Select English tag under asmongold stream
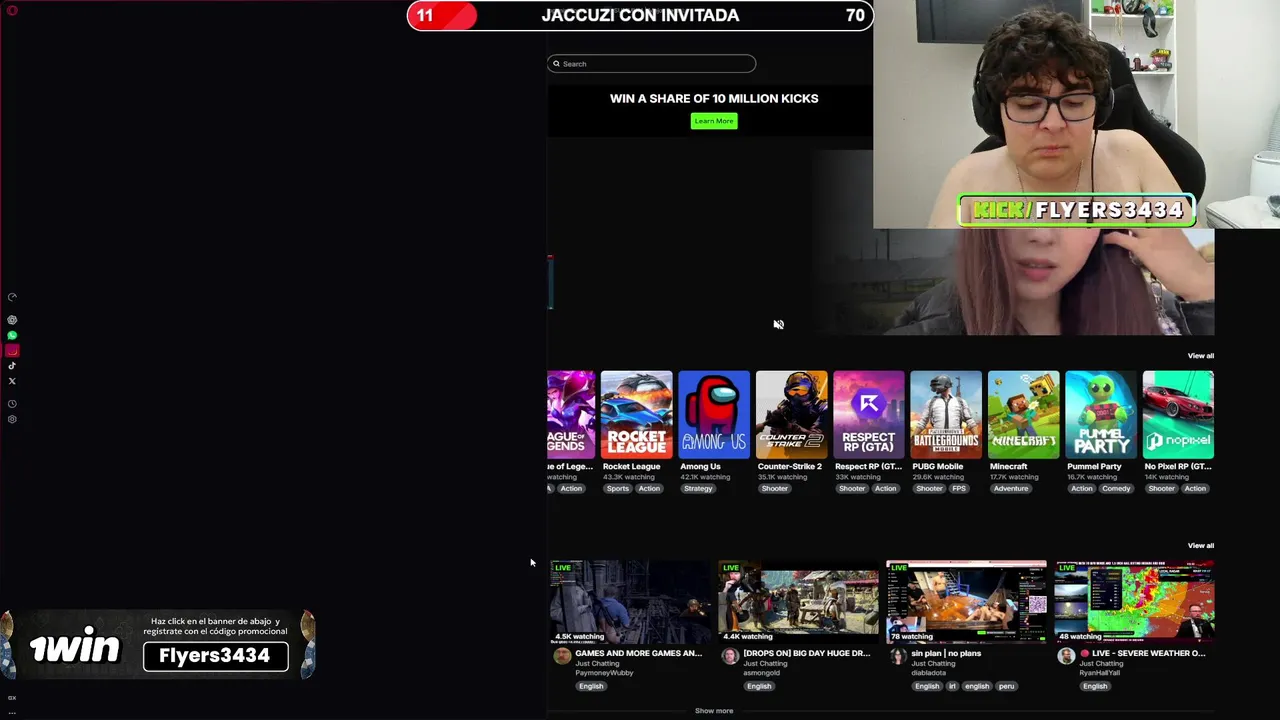Viewport: 1280px width, 720px height. pos(759,686)
